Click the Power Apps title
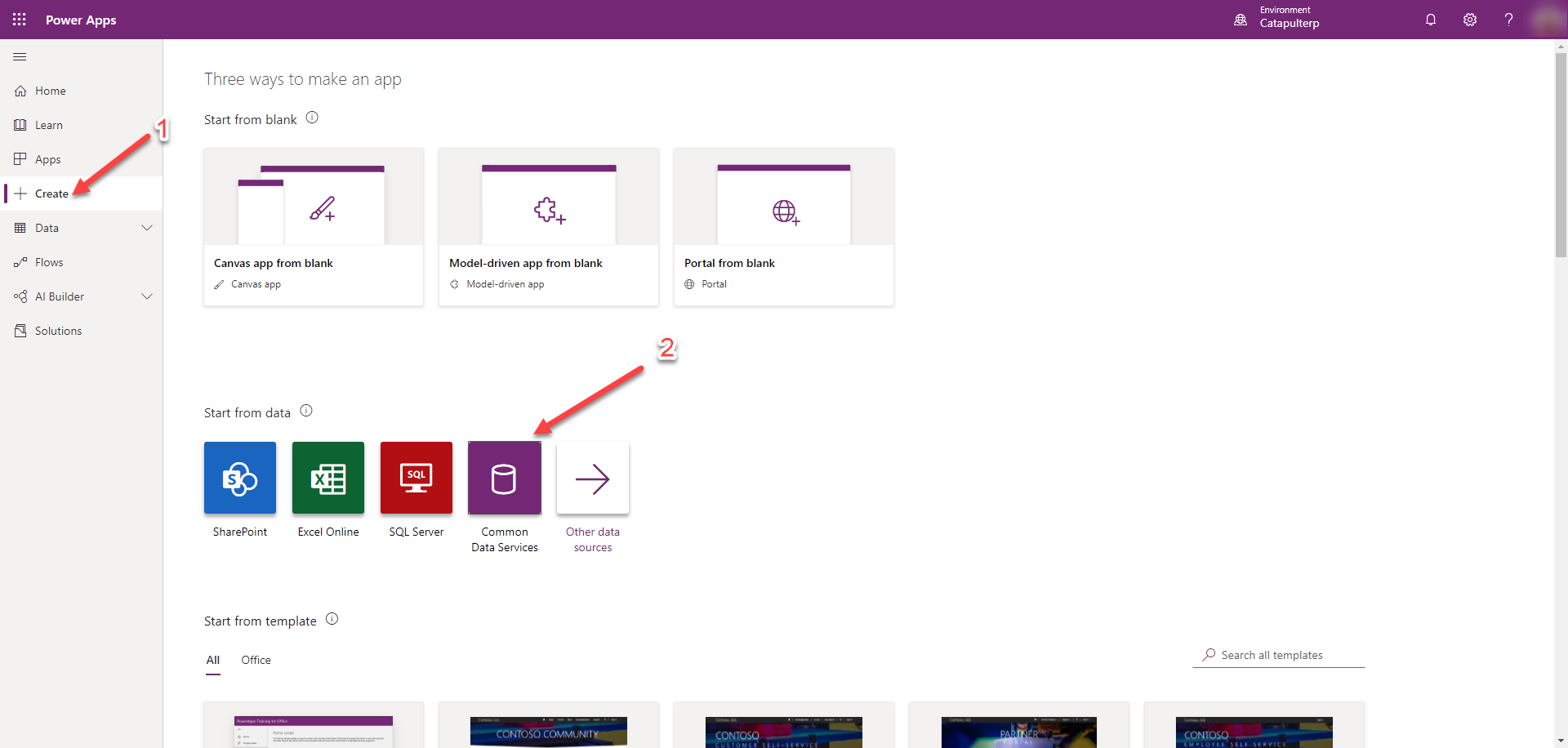 [81, 20]
